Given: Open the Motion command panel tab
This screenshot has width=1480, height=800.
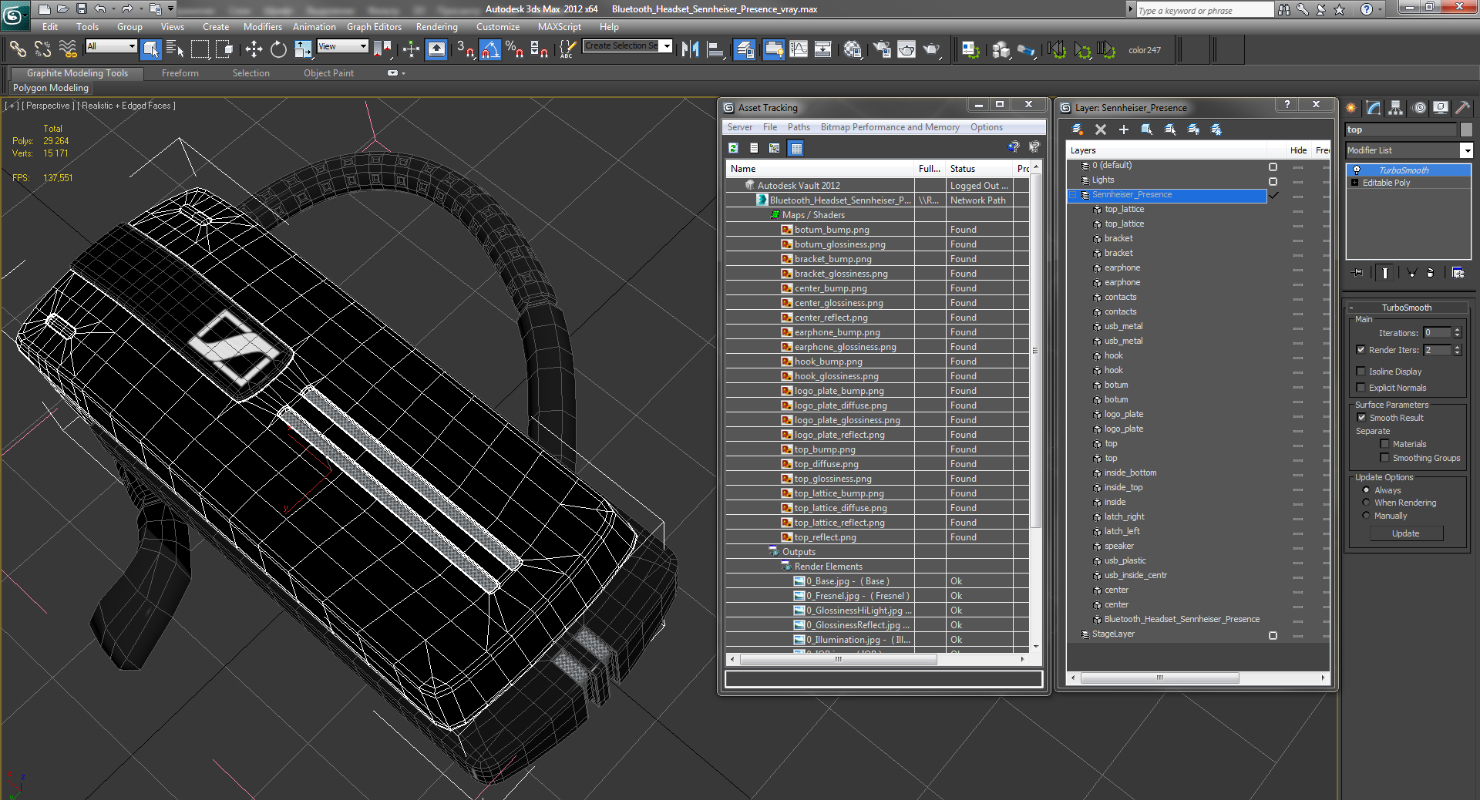Looking at the screenshot, I should [1418, 108].
